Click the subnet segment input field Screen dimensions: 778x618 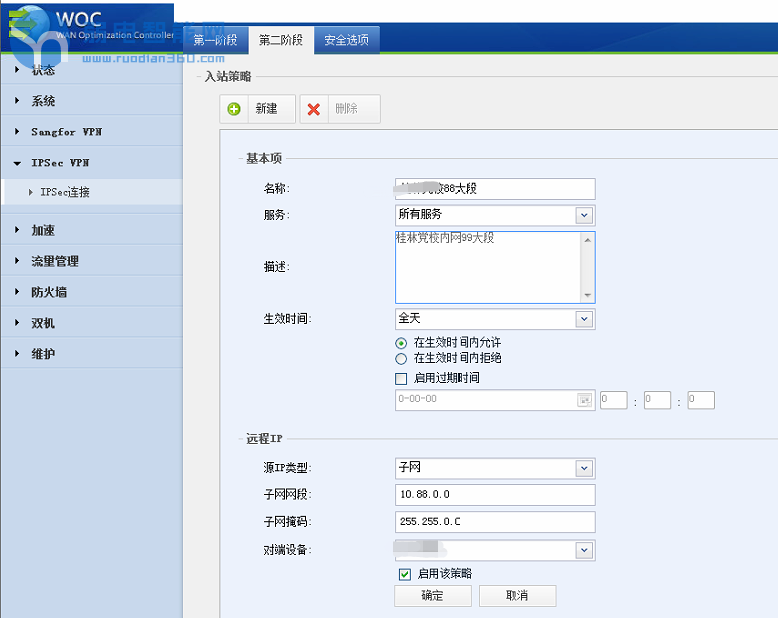pyautogui.click(x=495, y=495)
